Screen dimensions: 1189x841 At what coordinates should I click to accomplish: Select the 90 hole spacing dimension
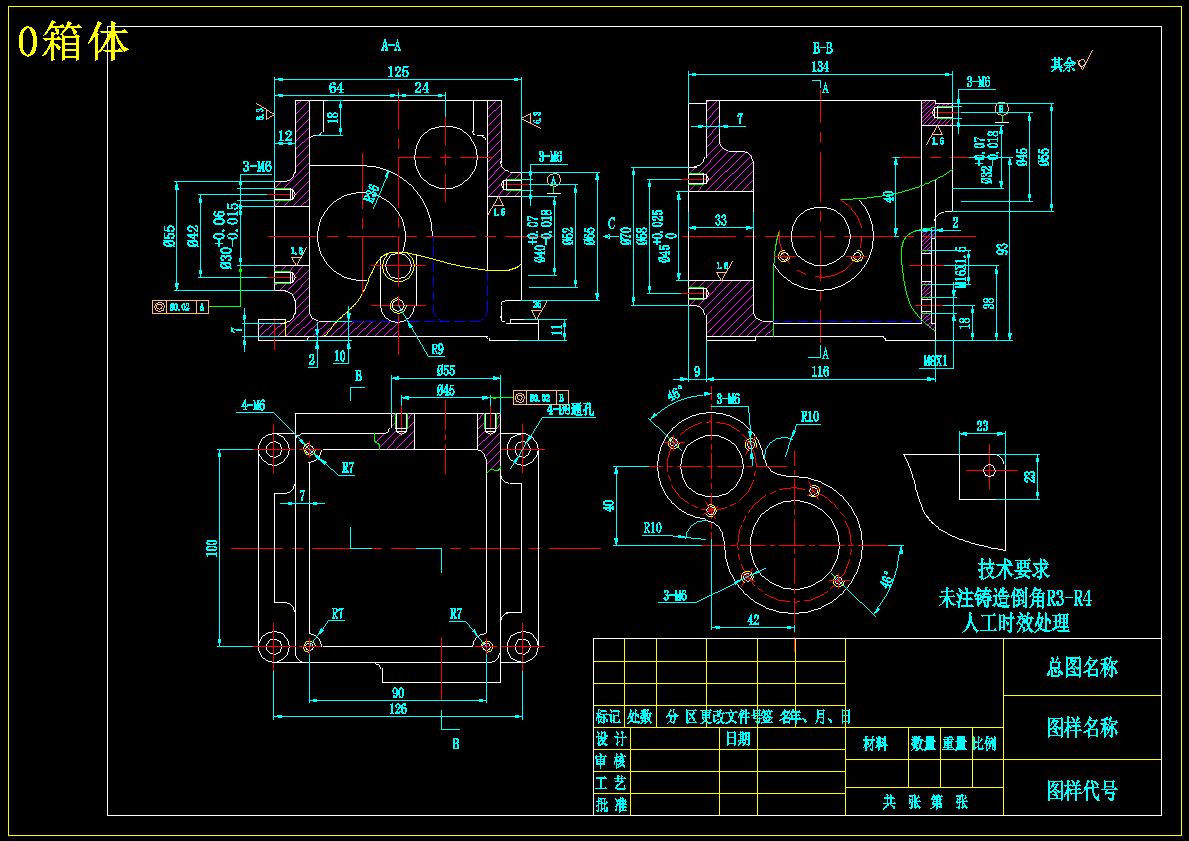[x=398, y=693]
